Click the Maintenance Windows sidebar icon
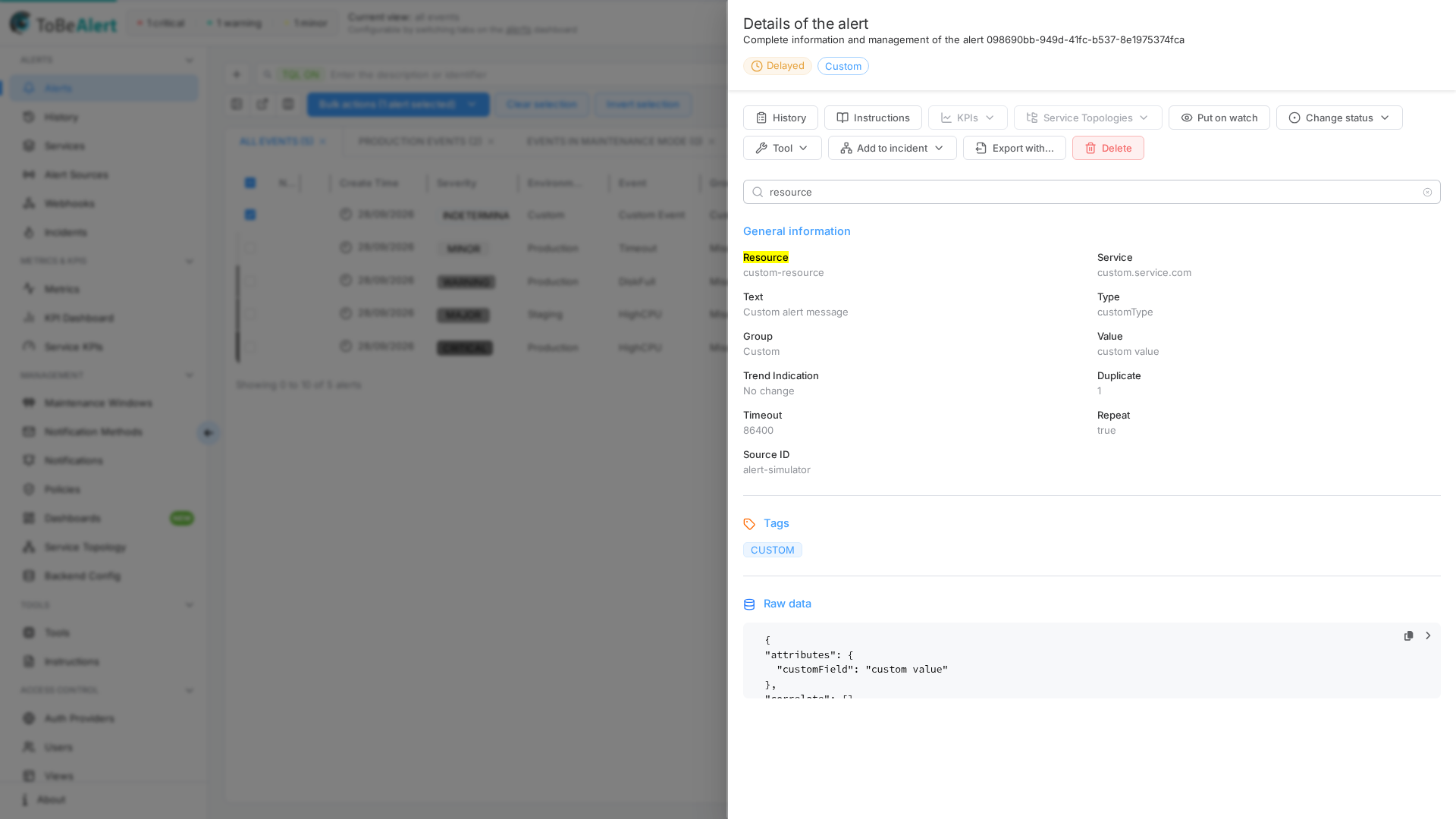The image size is (1456, 819). click(x=29, y=403)
